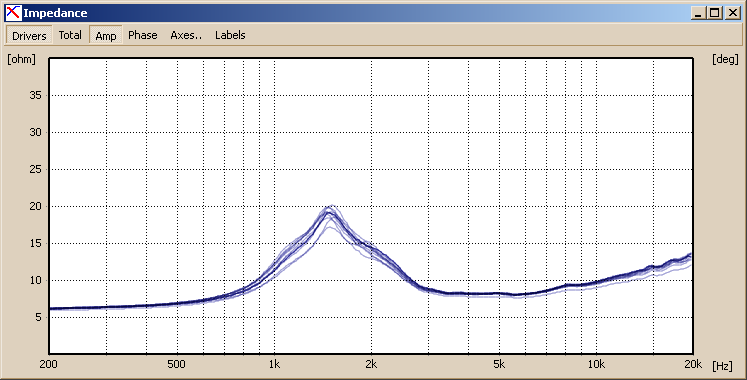Click the [deg] axis unit label
Screen dimensions: 747x380
click(x=725, y=60)
